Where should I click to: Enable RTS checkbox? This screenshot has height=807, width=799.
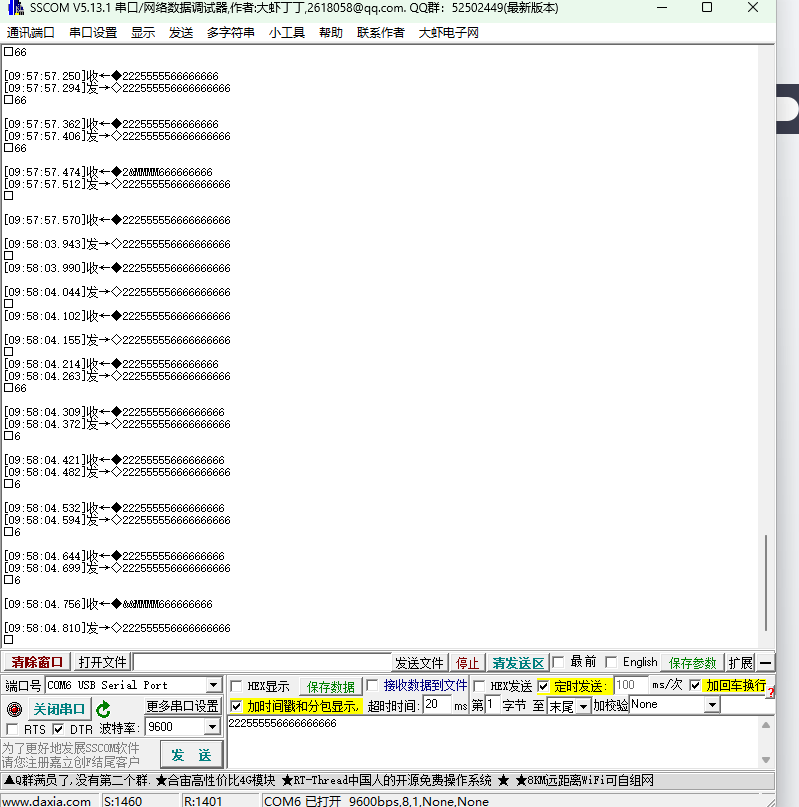point(12,729)
